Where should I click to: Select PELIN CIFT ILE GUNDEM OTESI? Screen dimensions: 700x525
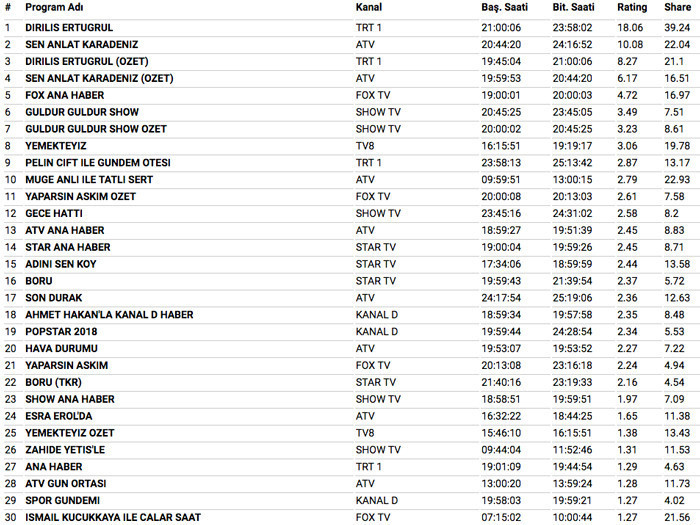point(98,162)
